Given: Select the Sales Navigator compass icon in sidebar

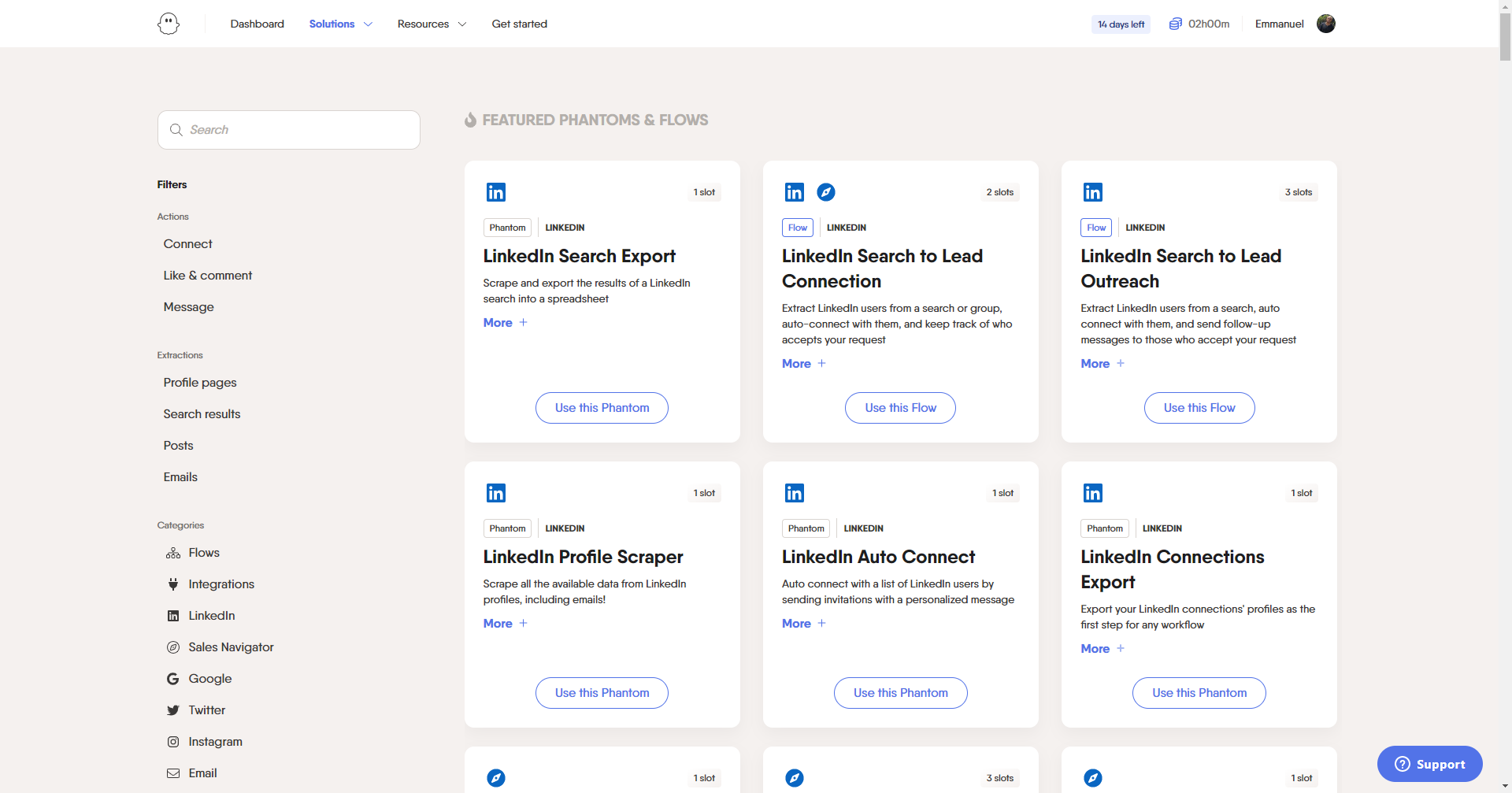Looking at the screenshot, I should click(173, 647).
